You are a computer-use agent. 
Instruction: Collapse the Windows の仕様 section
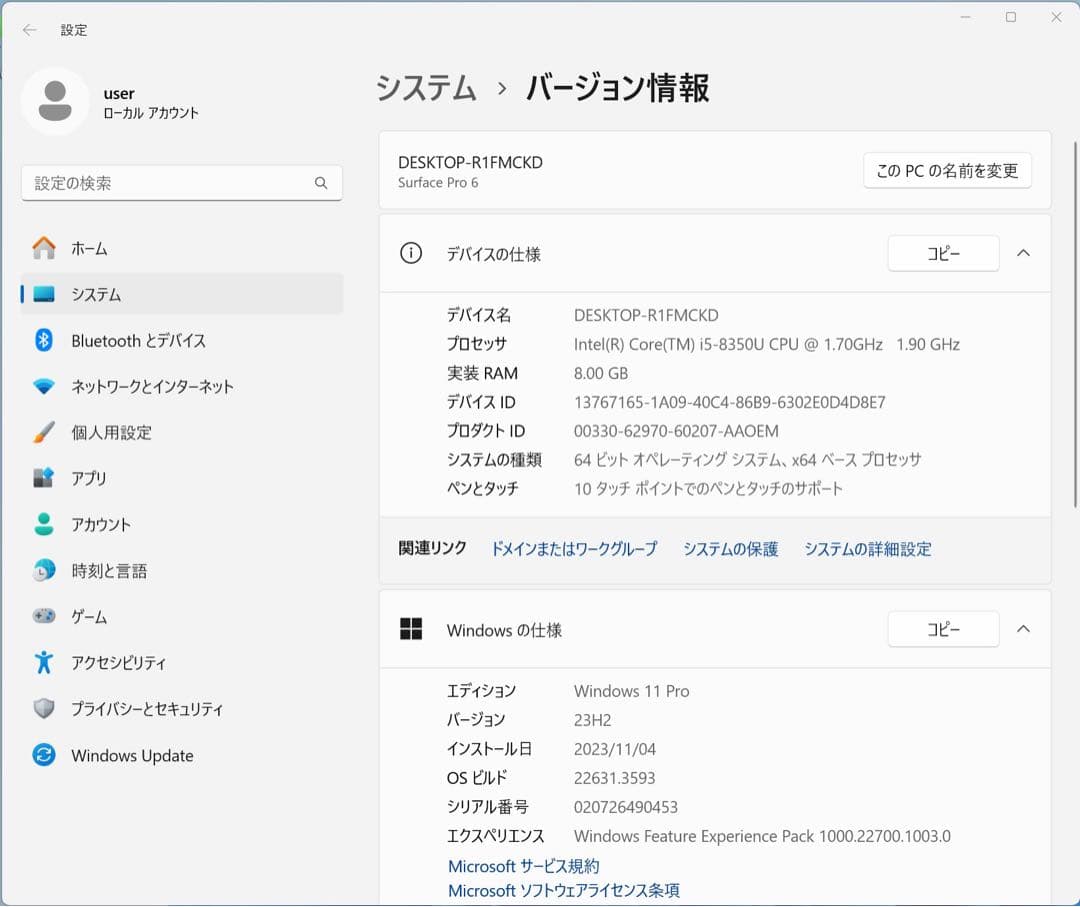pos(1022,629)
